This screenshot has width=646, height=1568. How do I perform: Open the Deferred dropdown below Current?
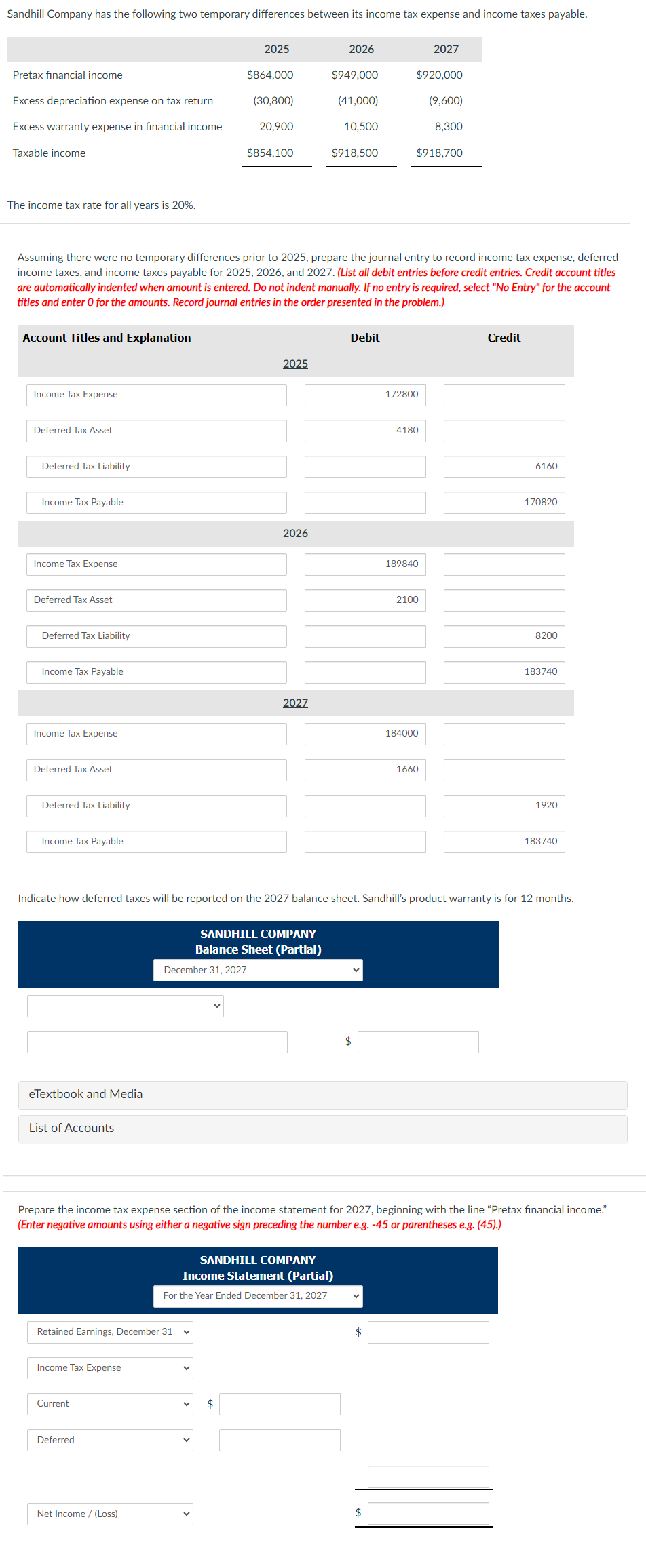point(109,1439)
